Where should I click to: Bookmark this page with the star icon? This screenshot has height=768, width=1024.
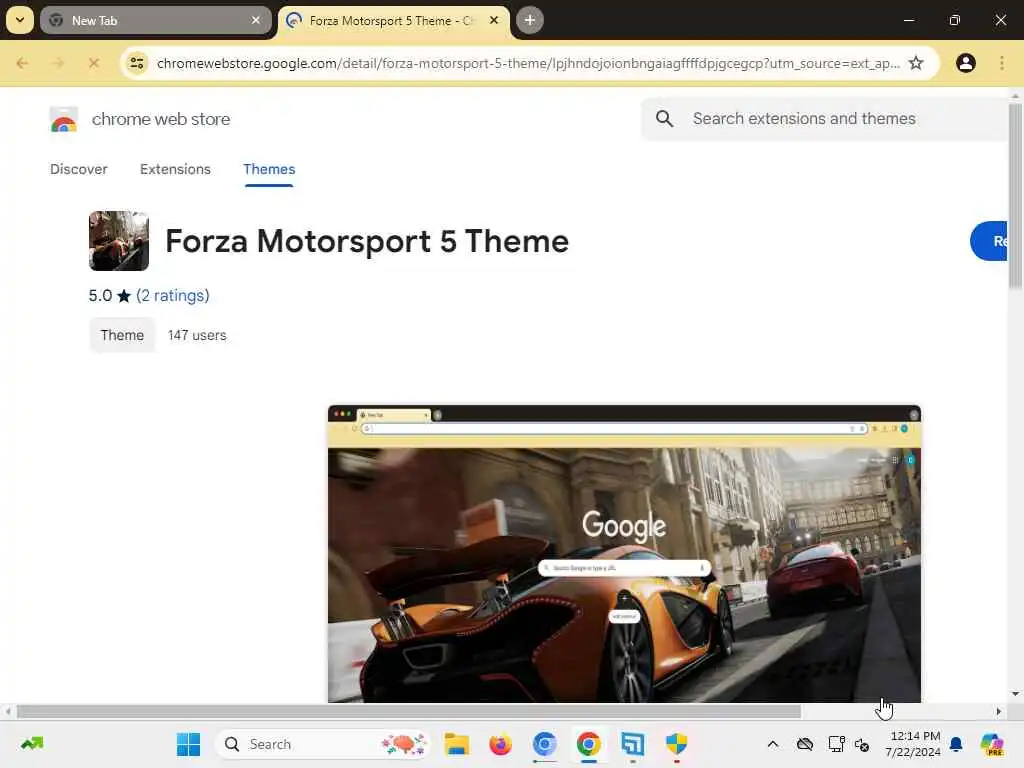point(916,63)
